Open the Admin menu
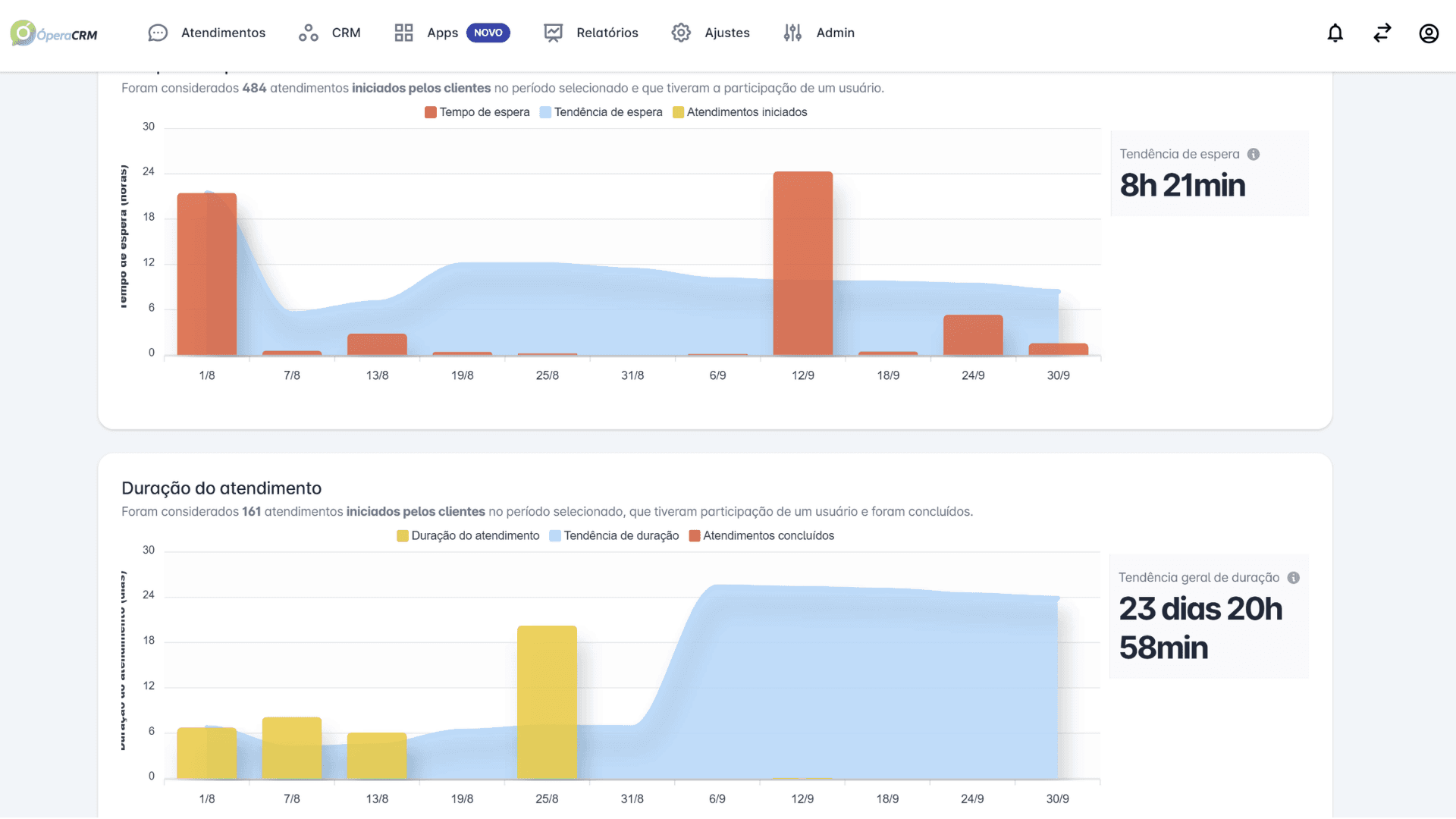Viewport: 1456px width, 819px height. coord(835,33)
